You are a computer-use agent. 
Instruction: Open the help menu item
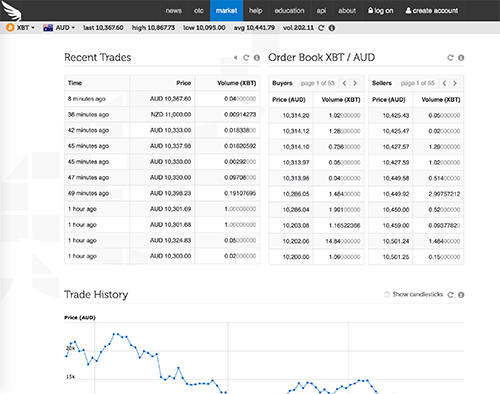[x=255, y=11]
